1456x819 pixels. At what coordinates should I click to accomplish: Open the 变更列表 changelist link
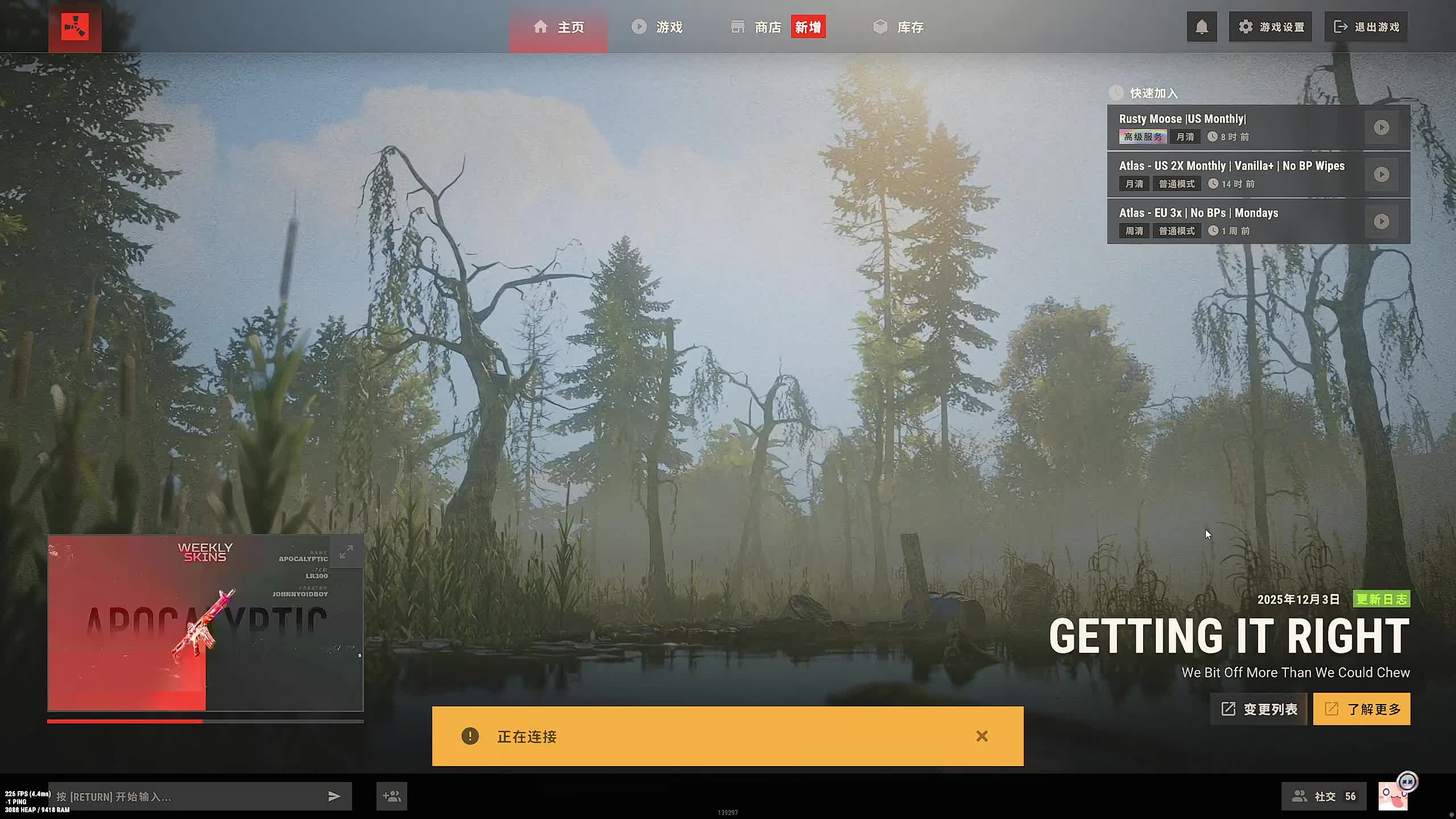tap(1259, 709)
